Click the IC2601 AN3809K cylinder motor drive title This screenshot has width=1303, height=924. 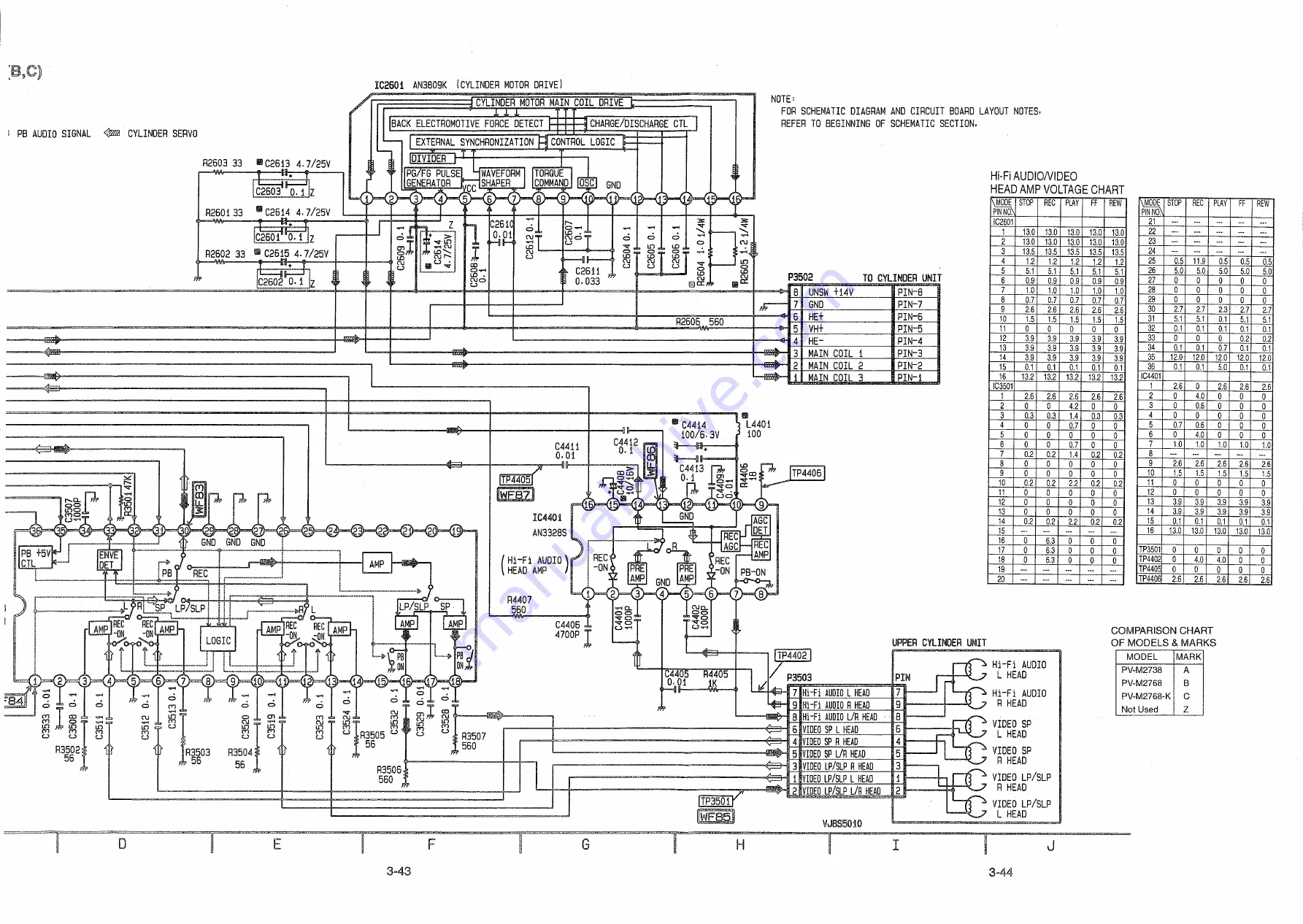468,85
